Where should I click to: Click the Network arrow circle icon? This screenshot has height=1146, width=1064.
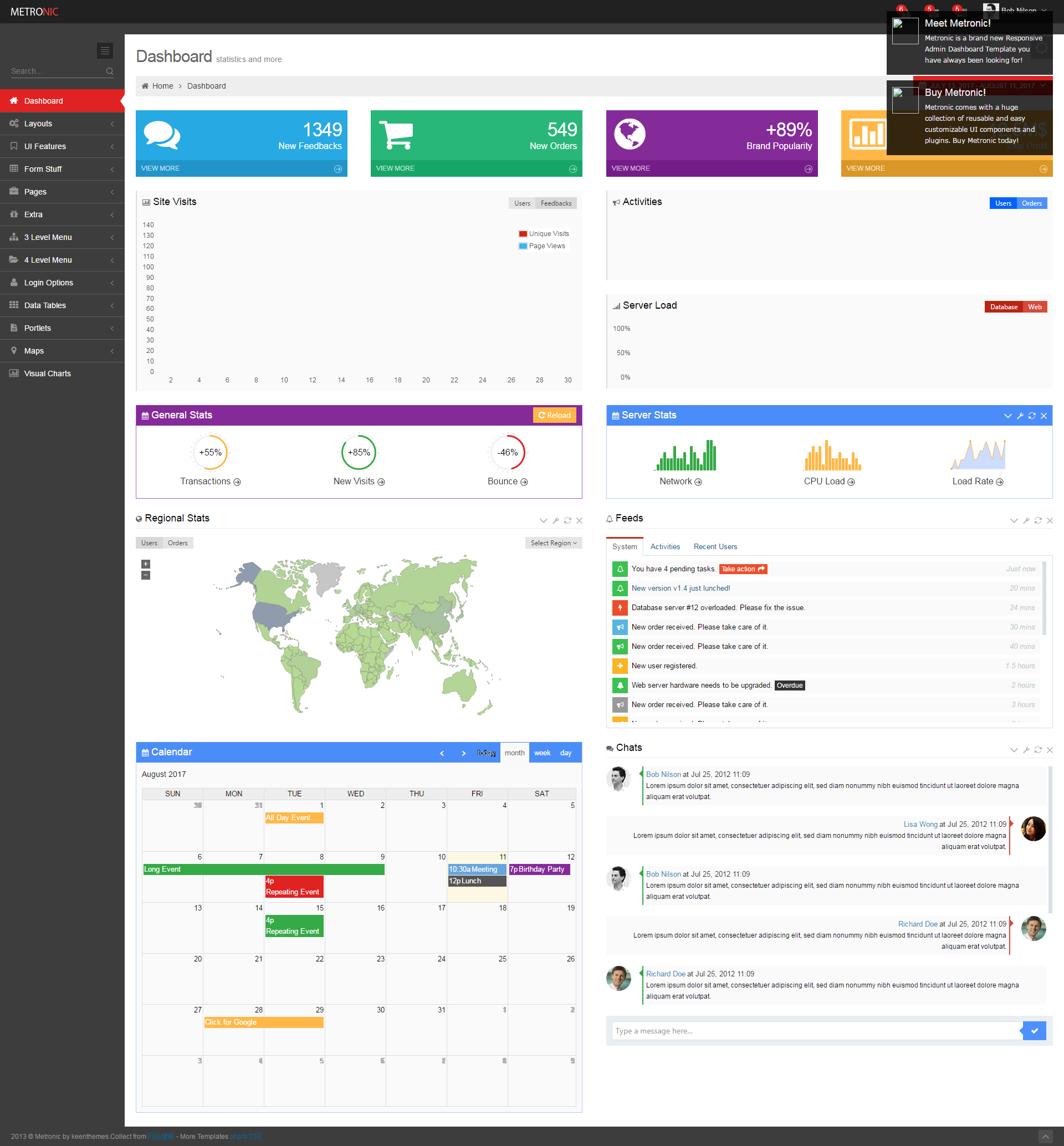tap(698, 482)
